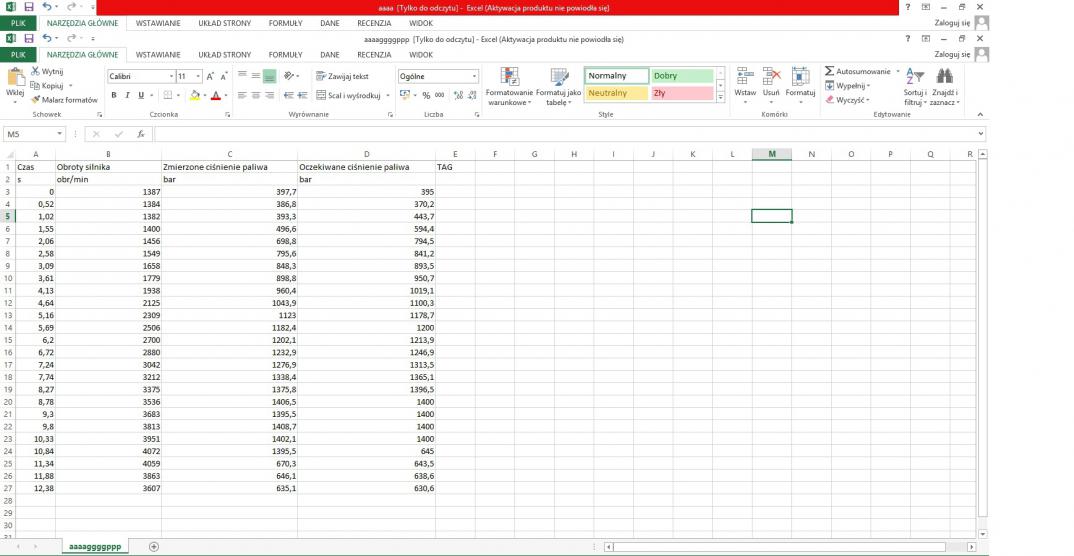Click the Wytnij scissors icon
This screenshot has height=556, width=1074.
(35, 71)
